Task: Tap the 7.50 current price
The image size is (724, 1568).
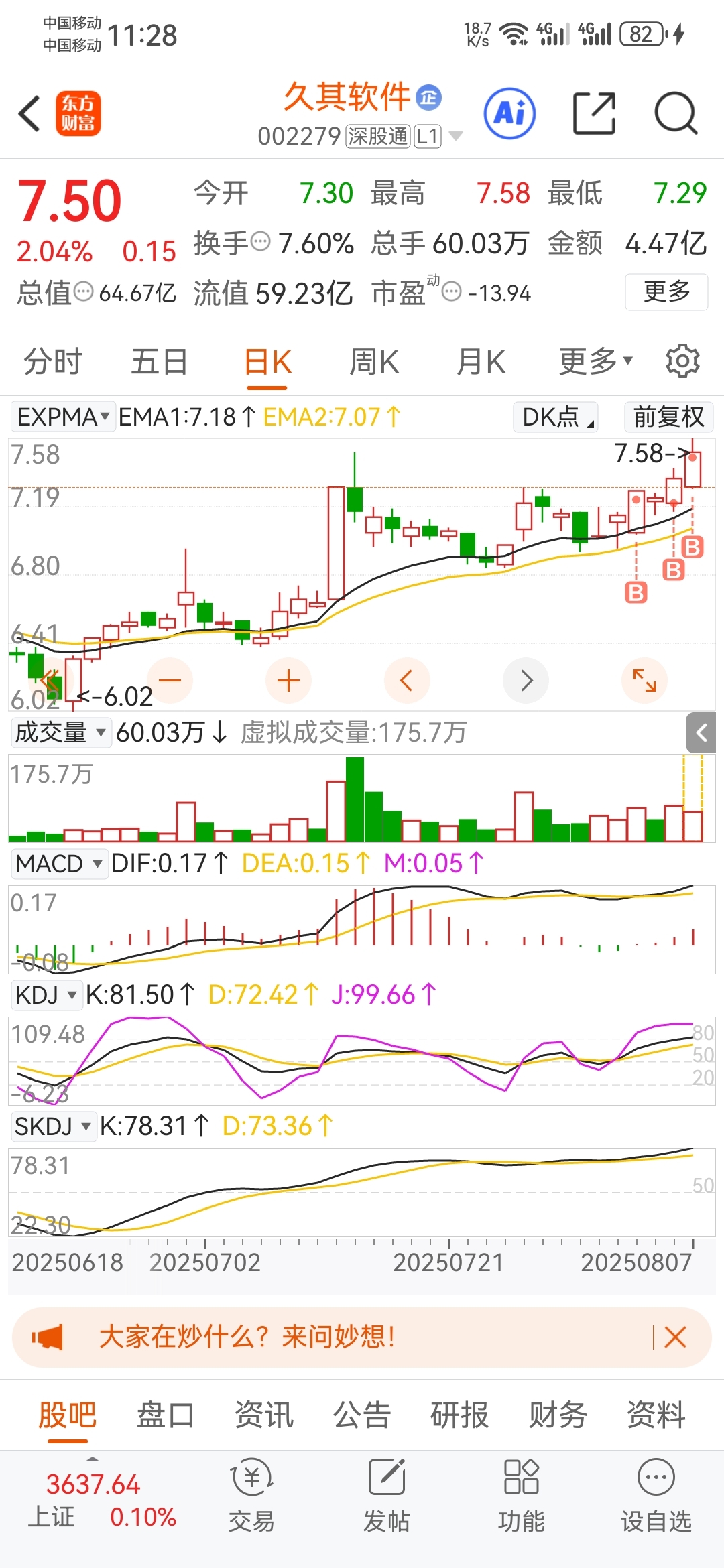Action: [x=69, y=201]
